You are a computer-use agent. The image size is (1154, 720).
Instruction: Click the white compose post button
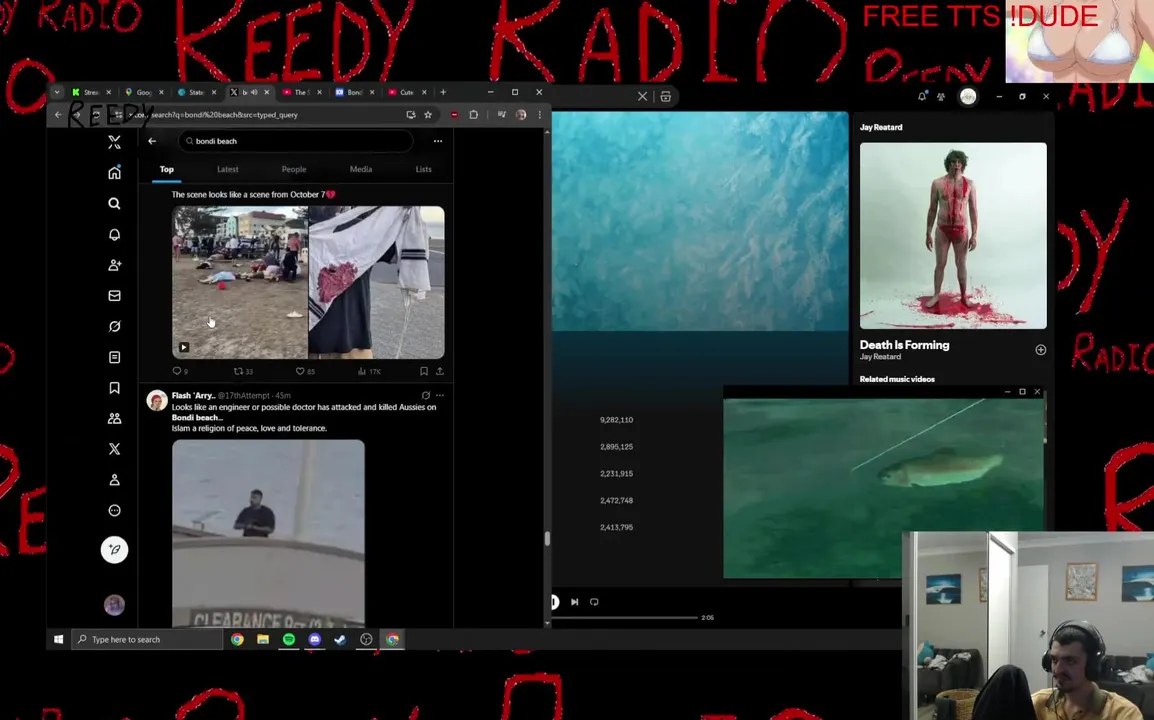pos(114,550)
